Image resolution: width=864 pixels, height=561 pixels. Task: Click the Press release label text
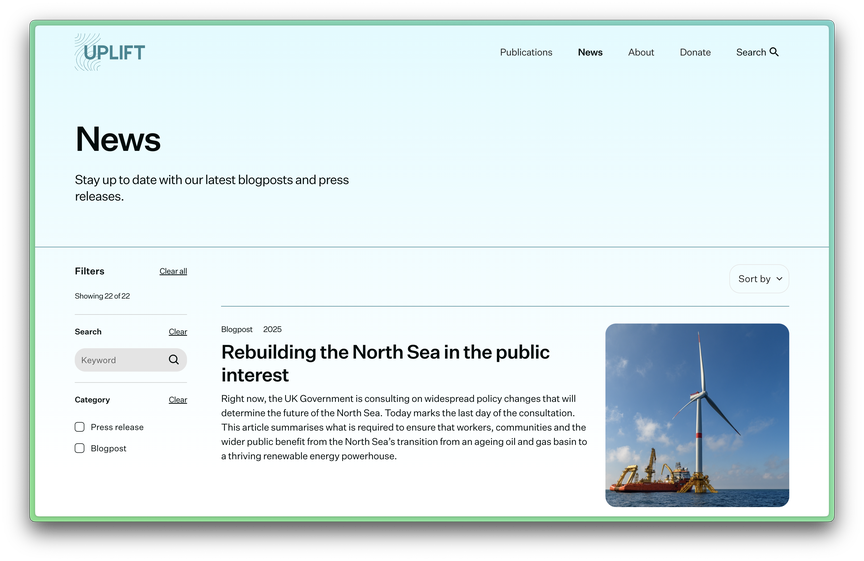[x=117, y=427]
